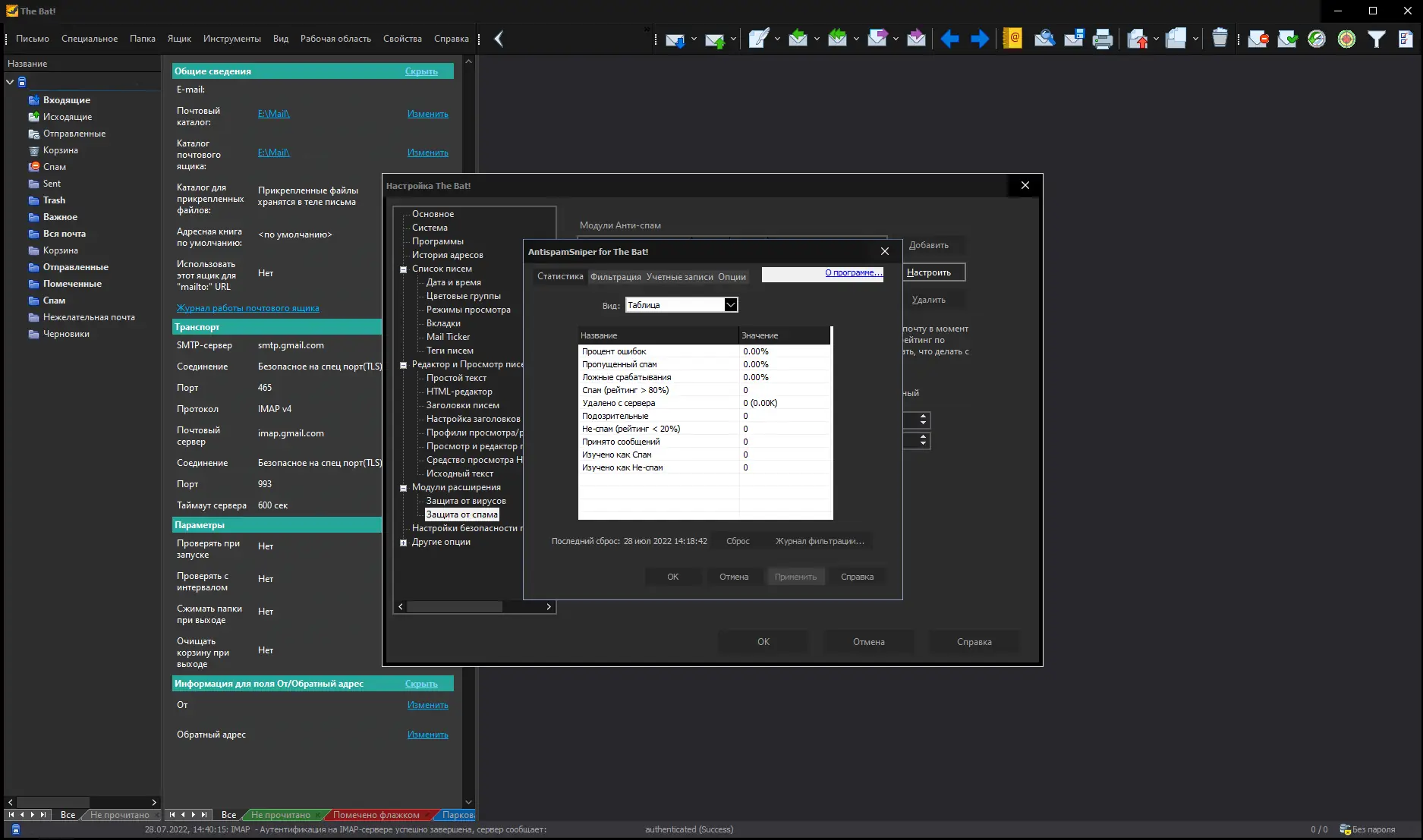
Task: Click the Reply toolbar icon
Action: click(798, 39)
